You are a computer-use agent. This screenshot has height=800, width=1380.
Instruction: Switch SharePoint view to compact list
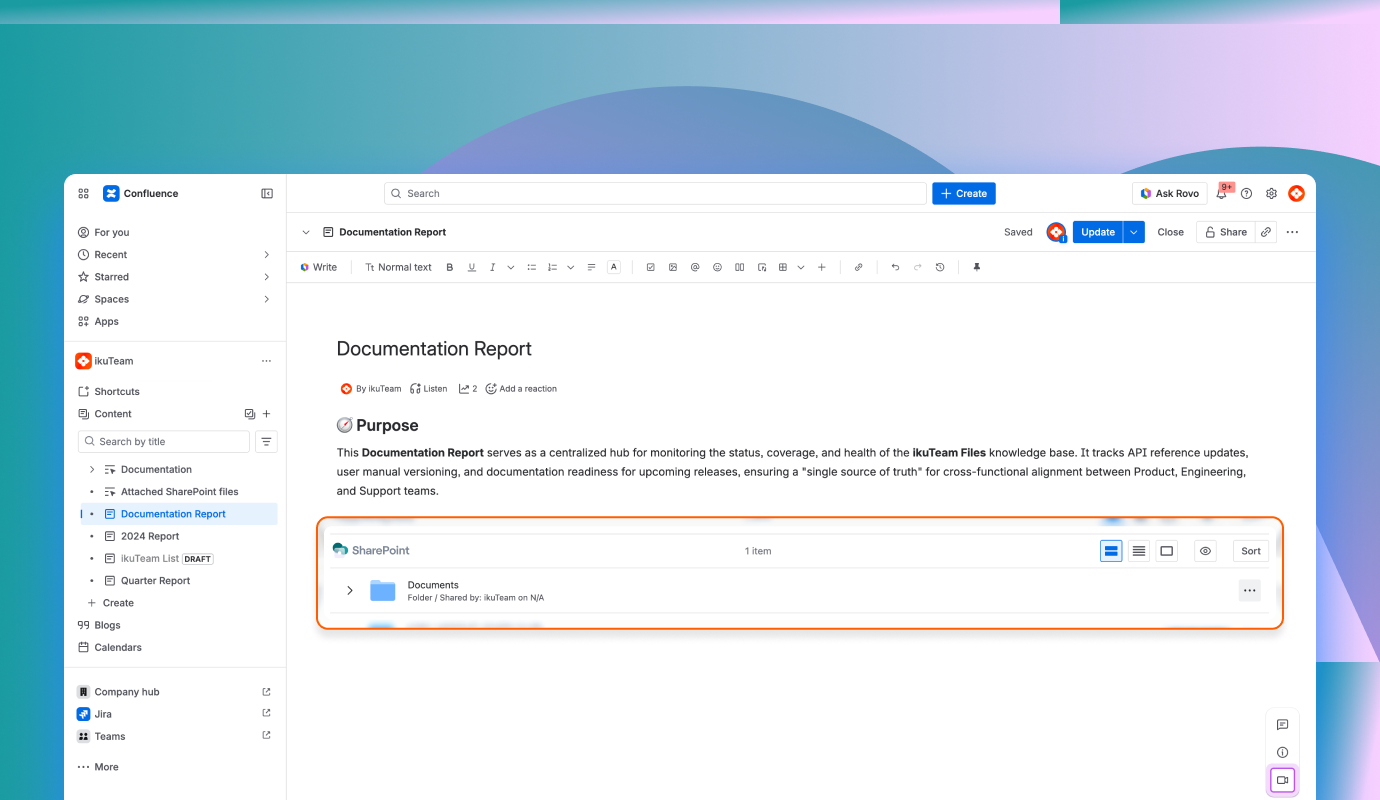[x=1139, y=551]
